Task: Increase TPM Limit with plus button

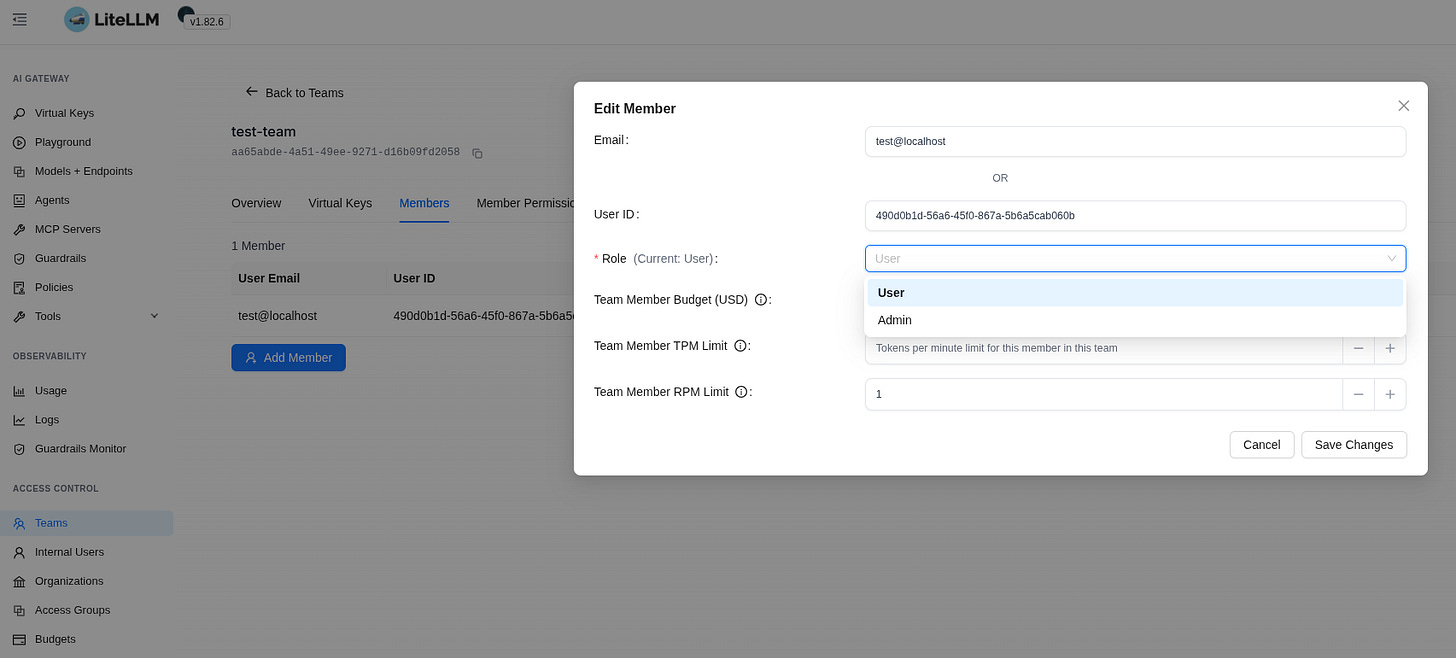Action: coord(1390,348)
